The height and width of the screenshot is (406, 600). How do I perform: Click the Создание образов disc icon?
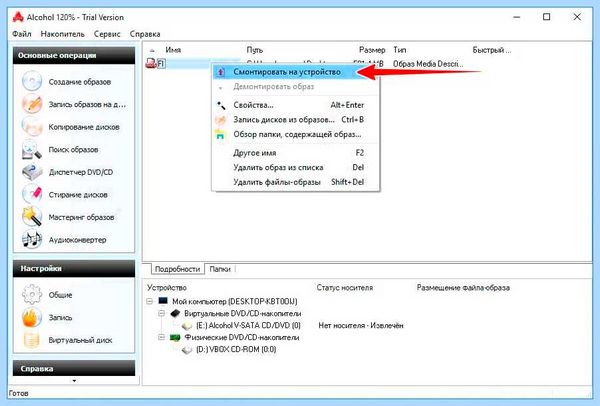32,81
